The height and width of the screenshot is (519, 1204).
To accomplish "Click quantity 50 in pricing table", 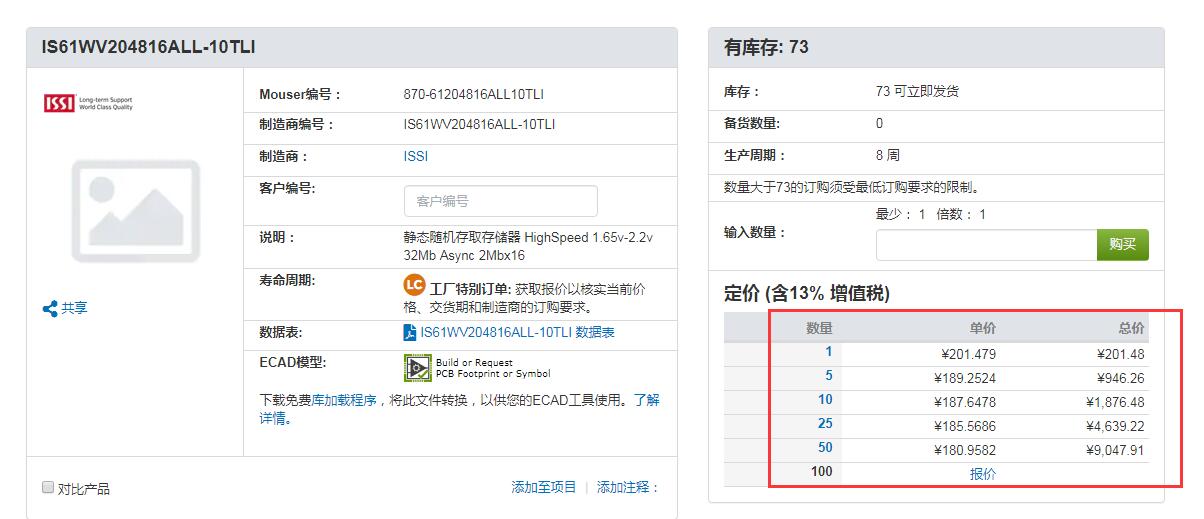I will click(825, 448).
